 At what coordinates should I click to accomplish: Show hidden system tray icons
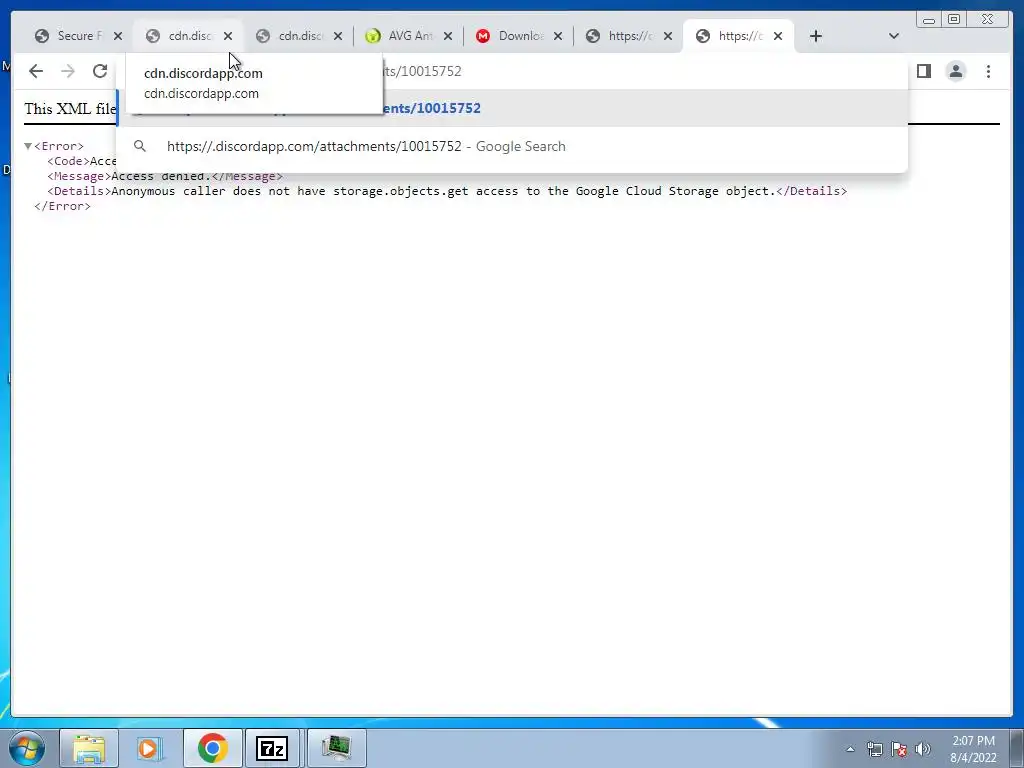tap(850, 749)
